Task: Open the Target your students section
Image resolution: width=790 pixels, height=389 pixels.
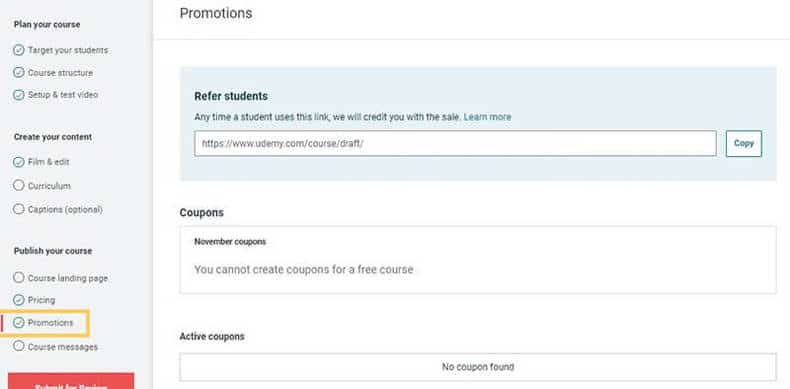Action: click(68, 50)
